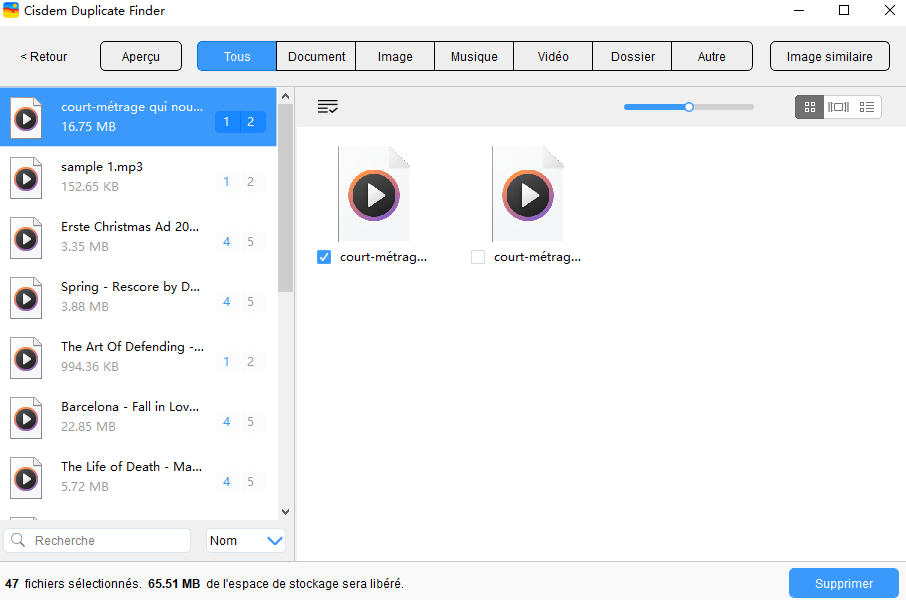This screenshot has width=906, height=600.
Task: Switch to the Autre tab
Action: tap(712, 57)
